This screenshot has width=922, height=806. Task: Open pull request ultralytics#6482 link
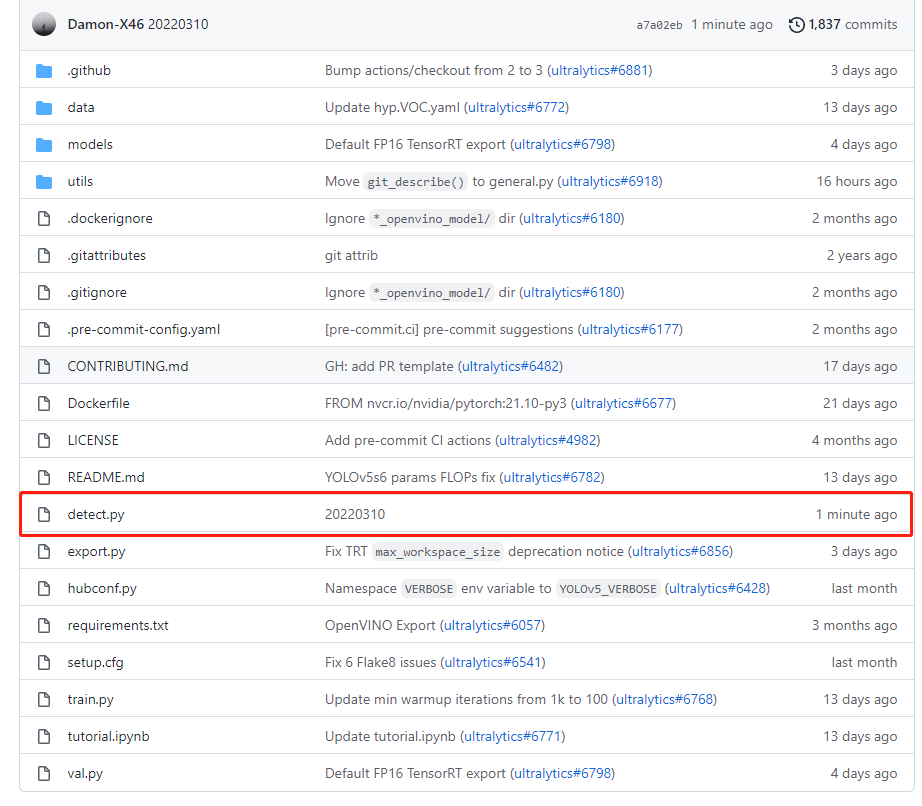[510, 367]
